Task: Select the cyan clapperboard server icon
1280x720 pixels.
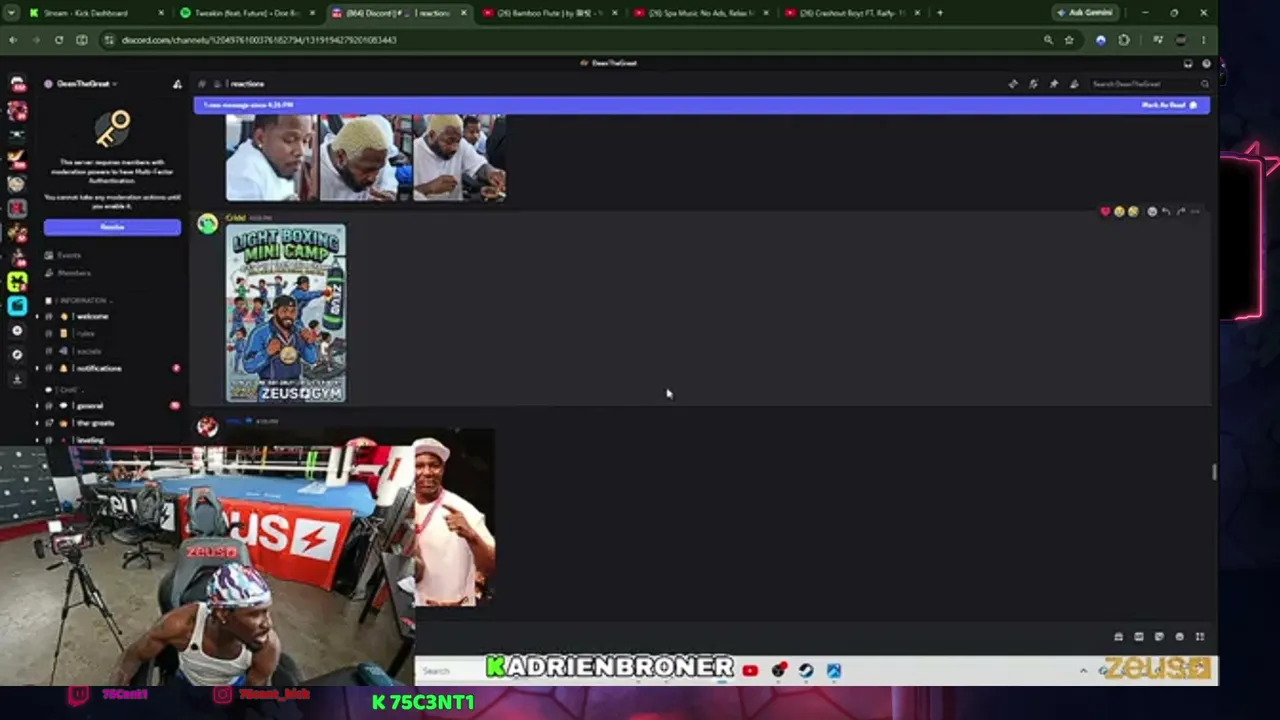Action: [x=17, y=306]
